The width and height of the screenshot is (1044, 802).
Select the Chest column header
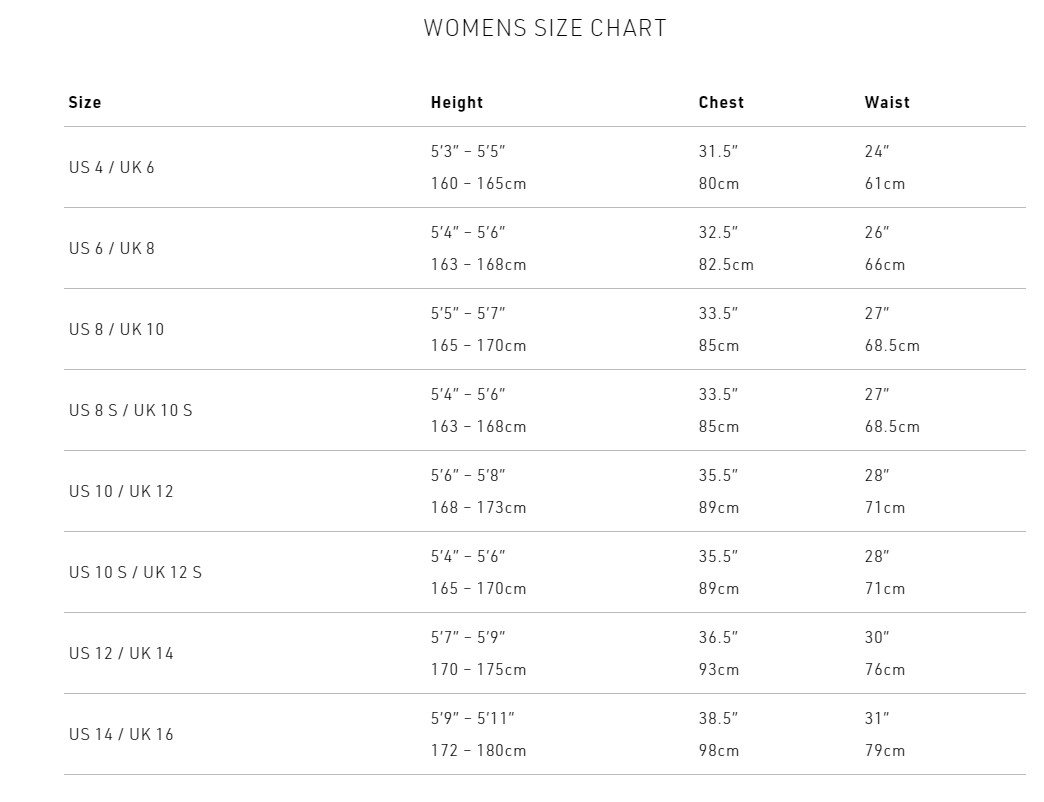pyautogui.click(x=721, y=102)
